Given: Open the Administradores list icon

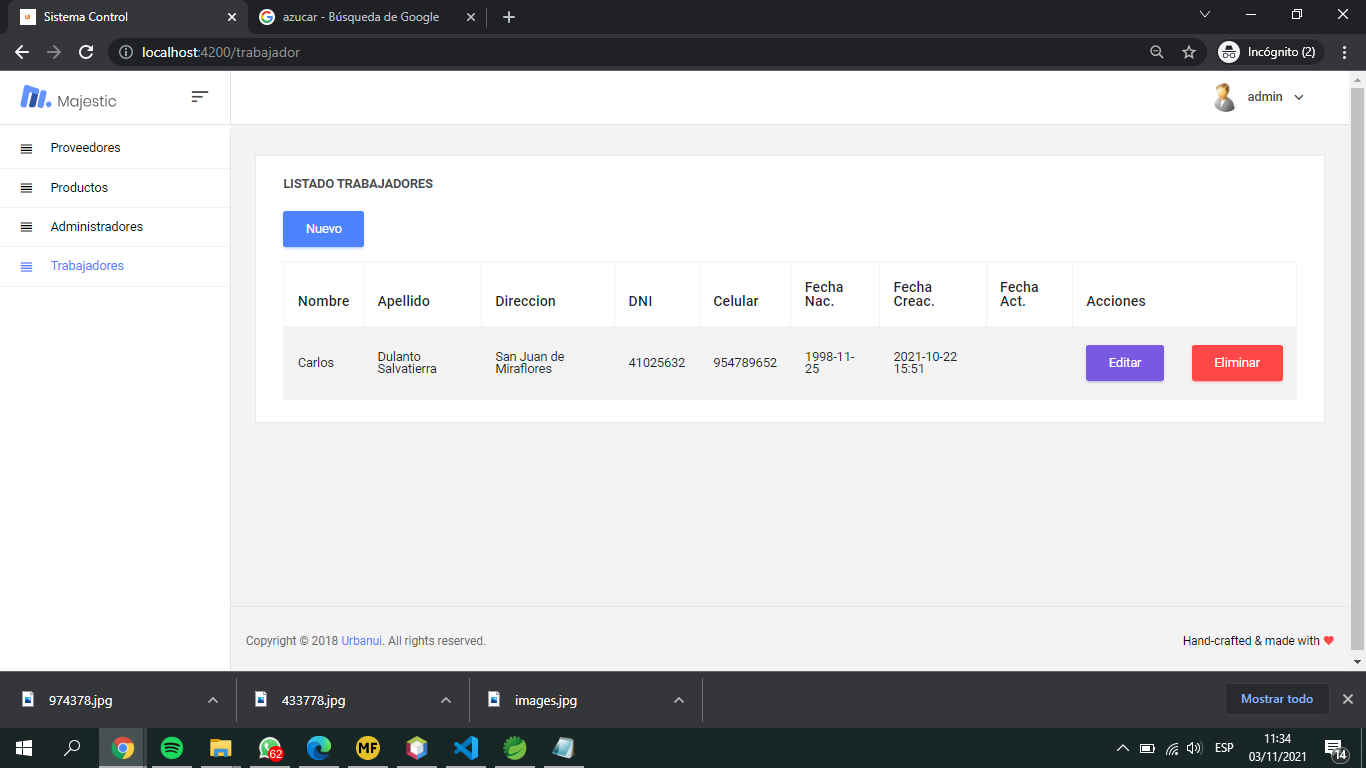Looking at the screenshot, I should (25, 227).
